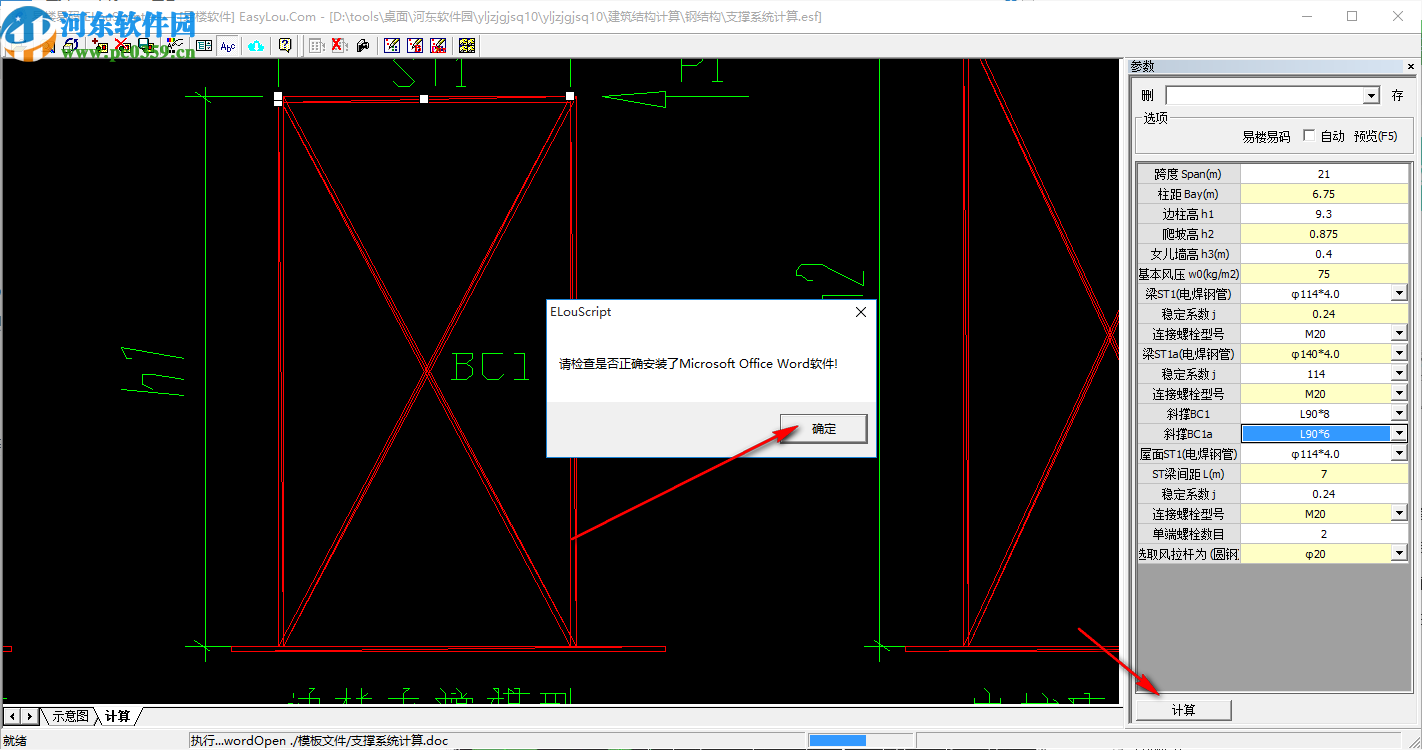Click the 基本风压 w0 value 75
Image resolution: width=1422 pixels, height=750 pixels.
1324,274
